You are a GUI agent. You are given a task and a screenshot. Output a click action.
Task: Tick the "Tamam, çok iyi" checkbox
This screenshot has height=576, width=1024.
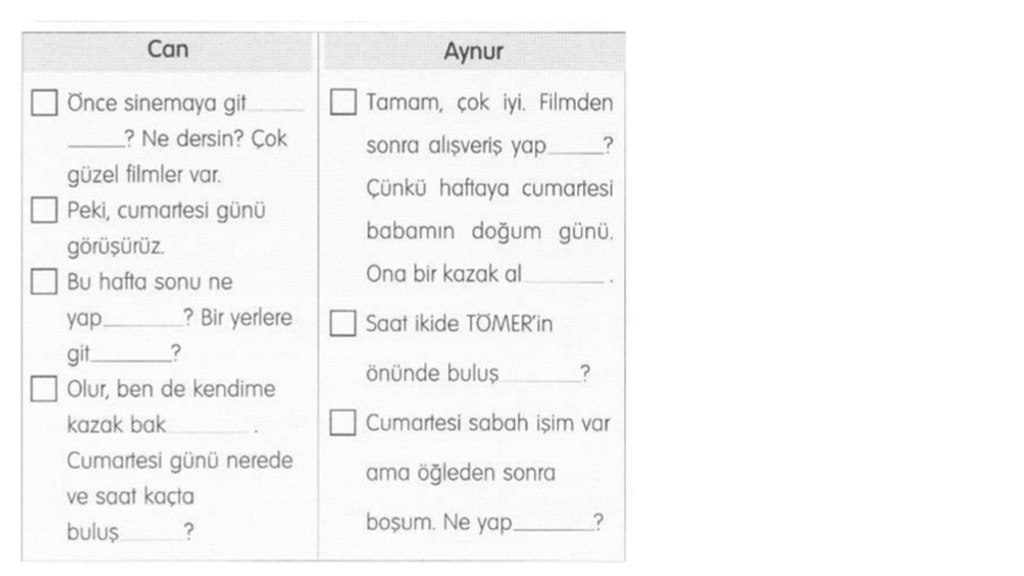(343, 104)
